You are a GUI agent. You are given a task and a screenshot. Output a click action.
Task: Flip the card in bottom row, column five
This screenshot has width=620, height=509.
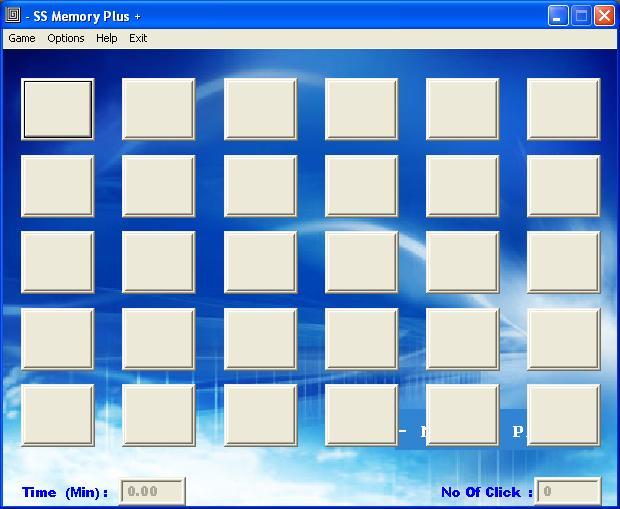463,415
